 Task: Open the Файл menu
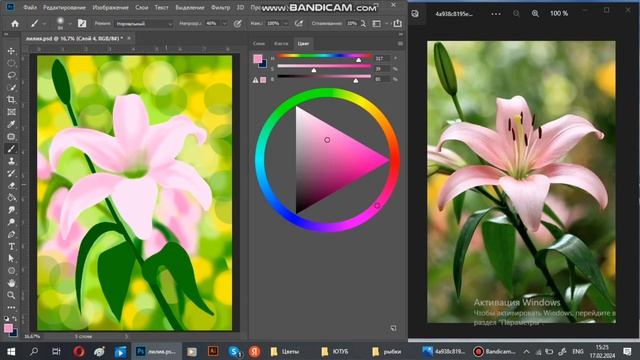click(x=30, y=7)
